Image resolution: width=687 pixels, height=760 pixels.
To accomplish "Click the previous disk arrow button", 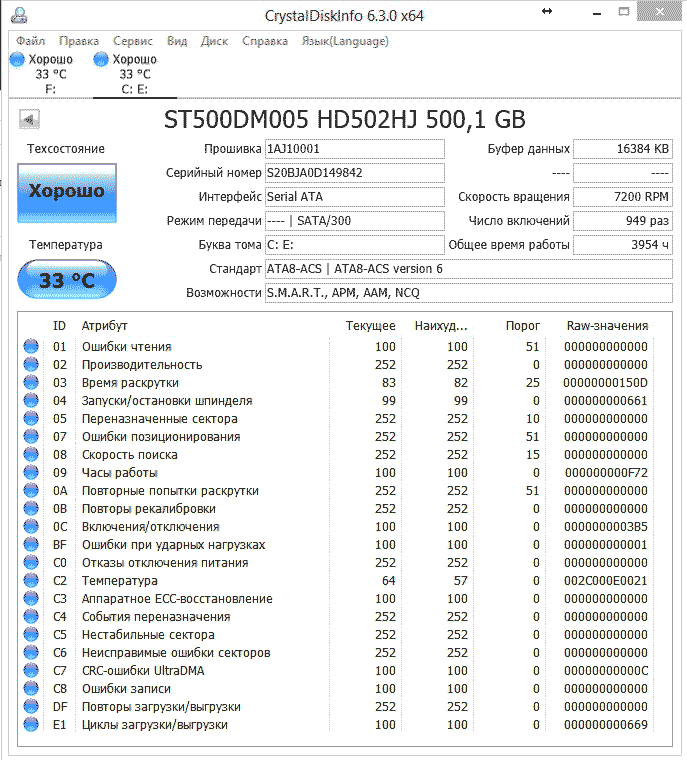I will 29,119.
